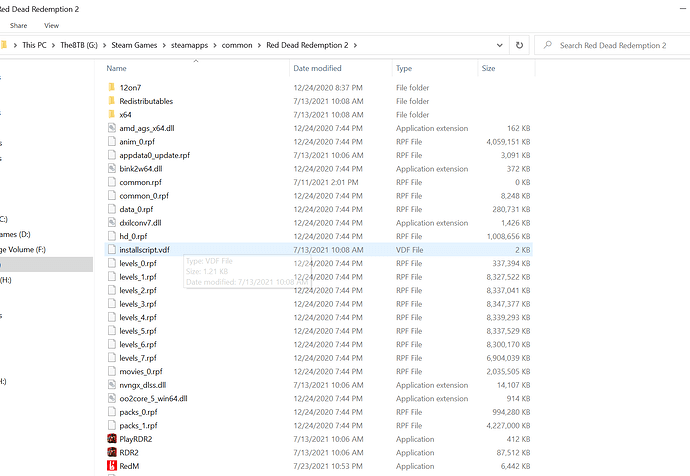Open the address bar history dropdown

pyautogui.click(x=499, y=45)
